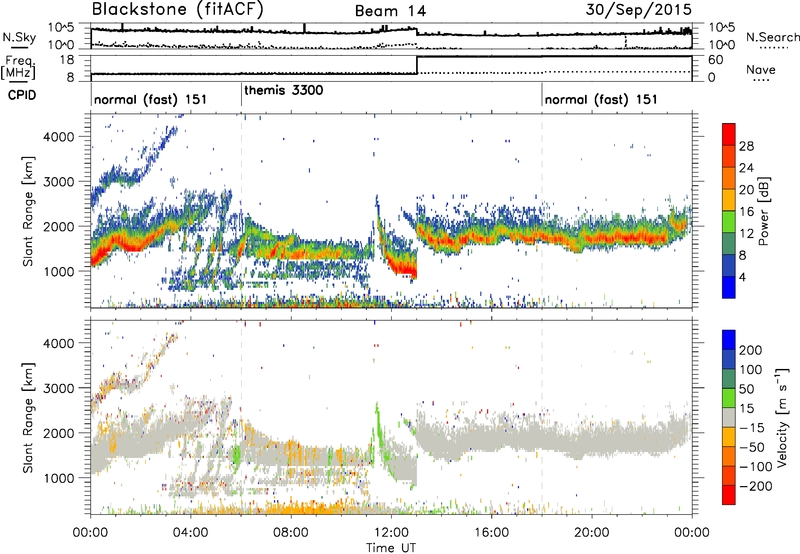
Task: Click the '04:00' time axis tick label
Action: [191, 533]
